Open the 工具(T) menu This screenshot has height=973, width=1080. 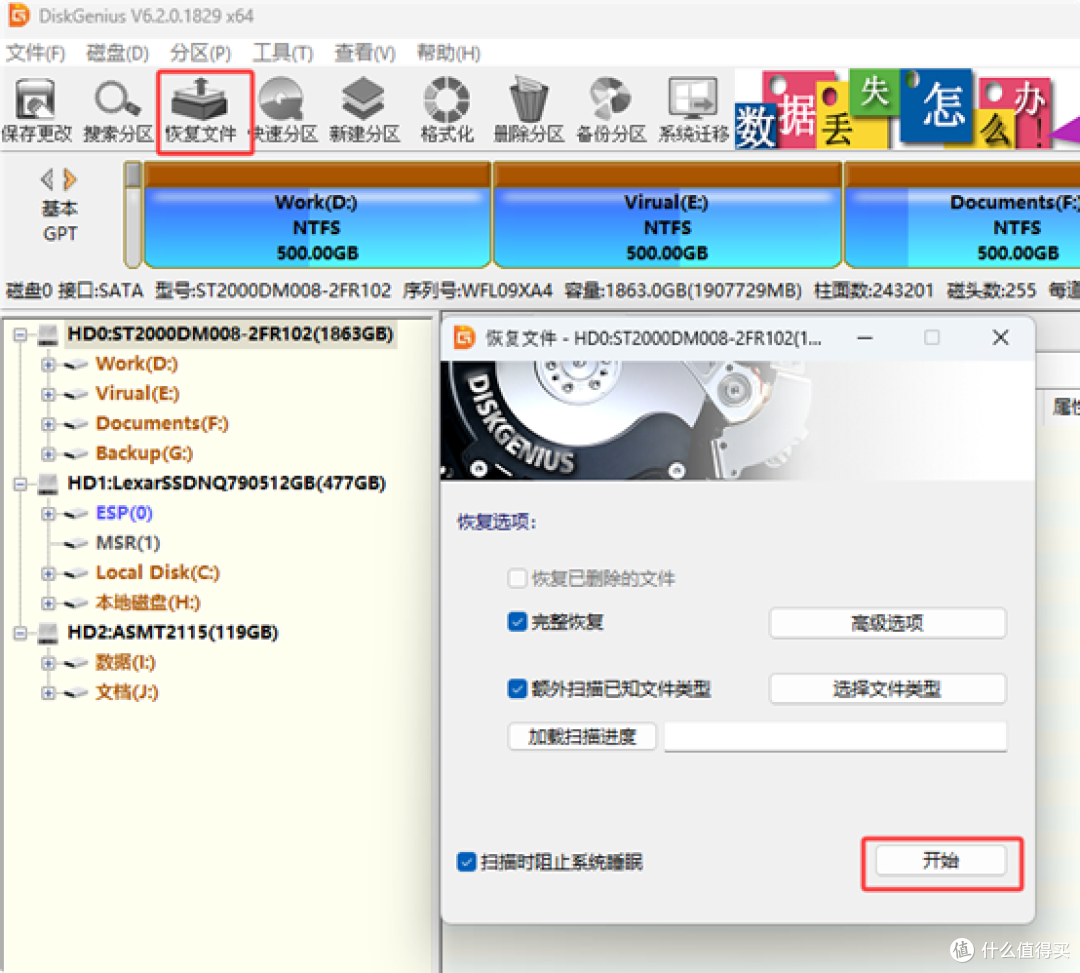[x=282, y=53]
